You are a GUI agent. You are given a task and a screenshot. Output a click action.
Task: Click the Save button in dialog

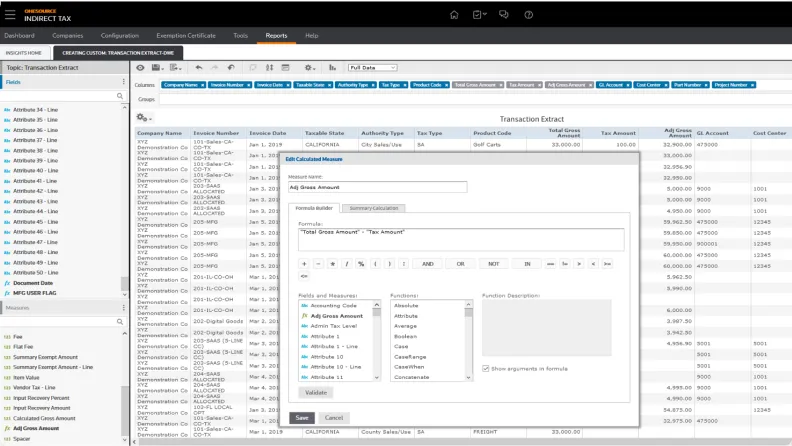(302, 417)
